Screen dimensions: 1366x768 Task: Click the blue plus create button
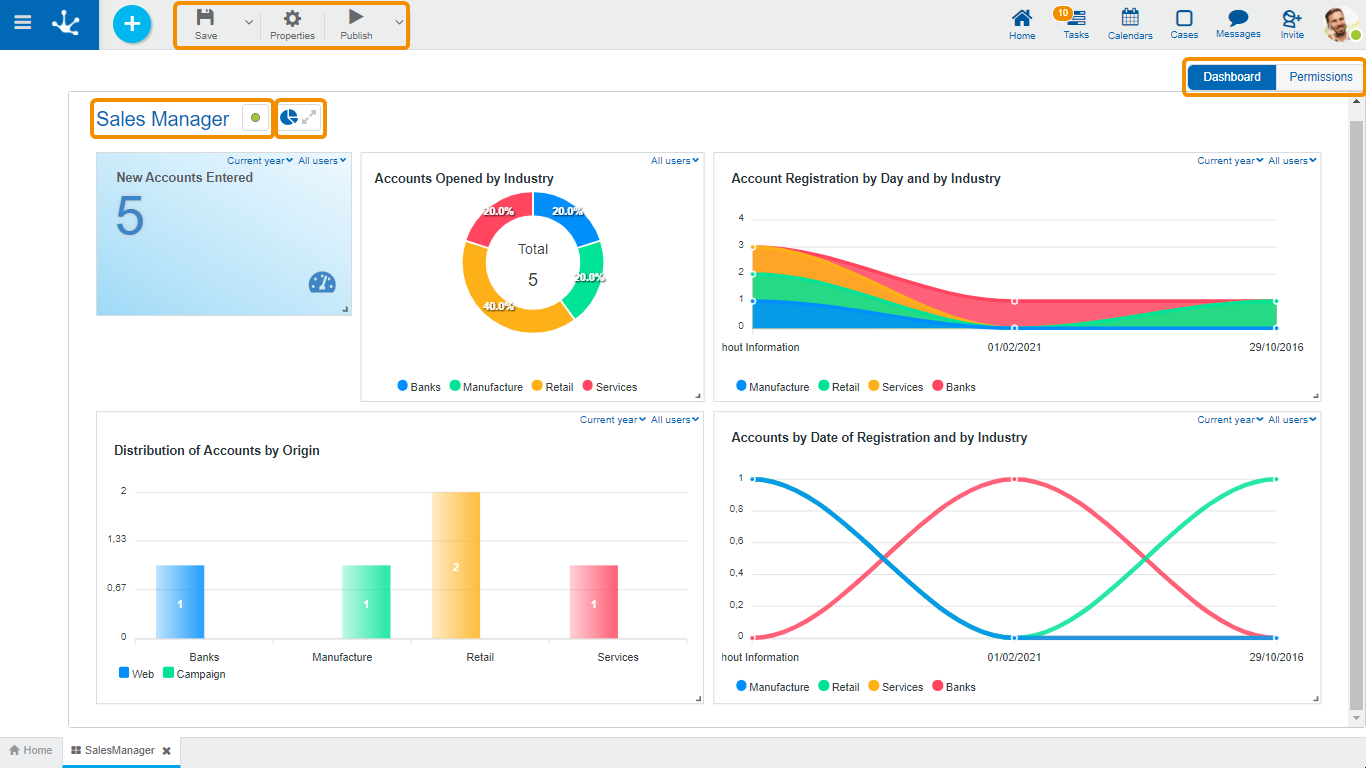pos(132,24)
